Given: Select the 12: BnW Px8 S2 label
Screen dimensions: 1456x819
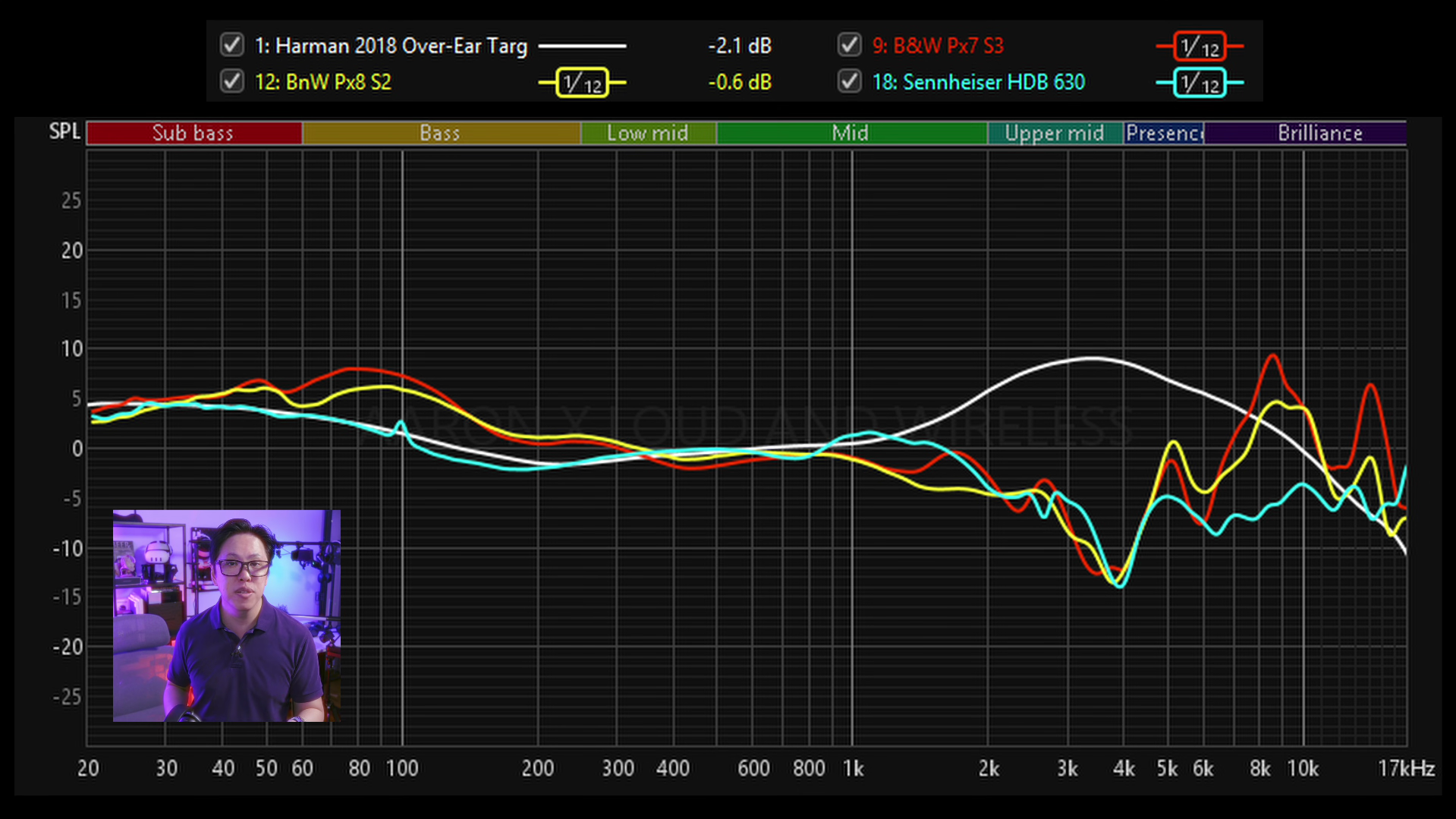Looking at the screenshot, I should 323,82.
